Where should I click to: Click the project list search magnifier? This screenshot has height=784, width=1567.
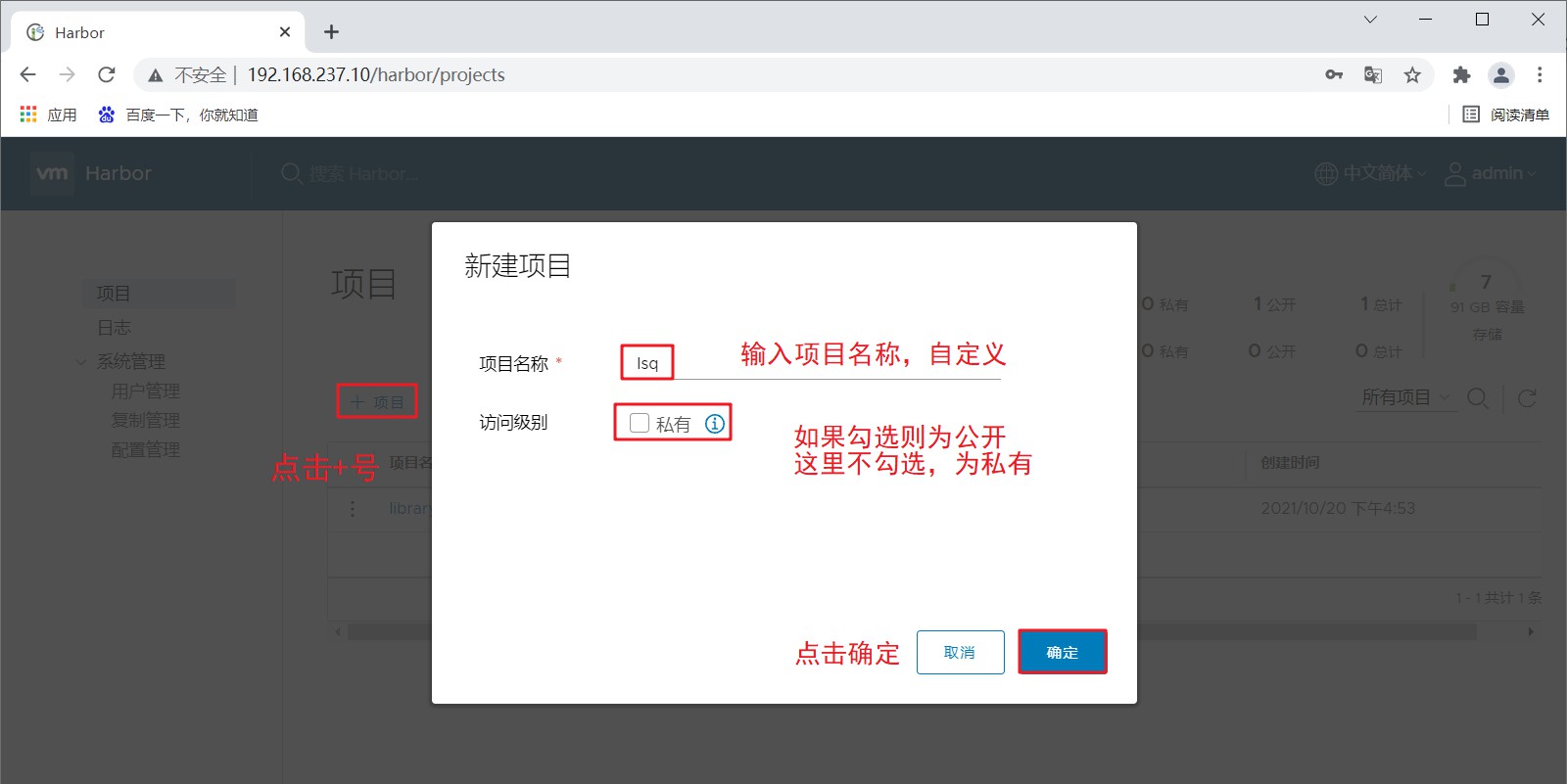[1478, 397]
